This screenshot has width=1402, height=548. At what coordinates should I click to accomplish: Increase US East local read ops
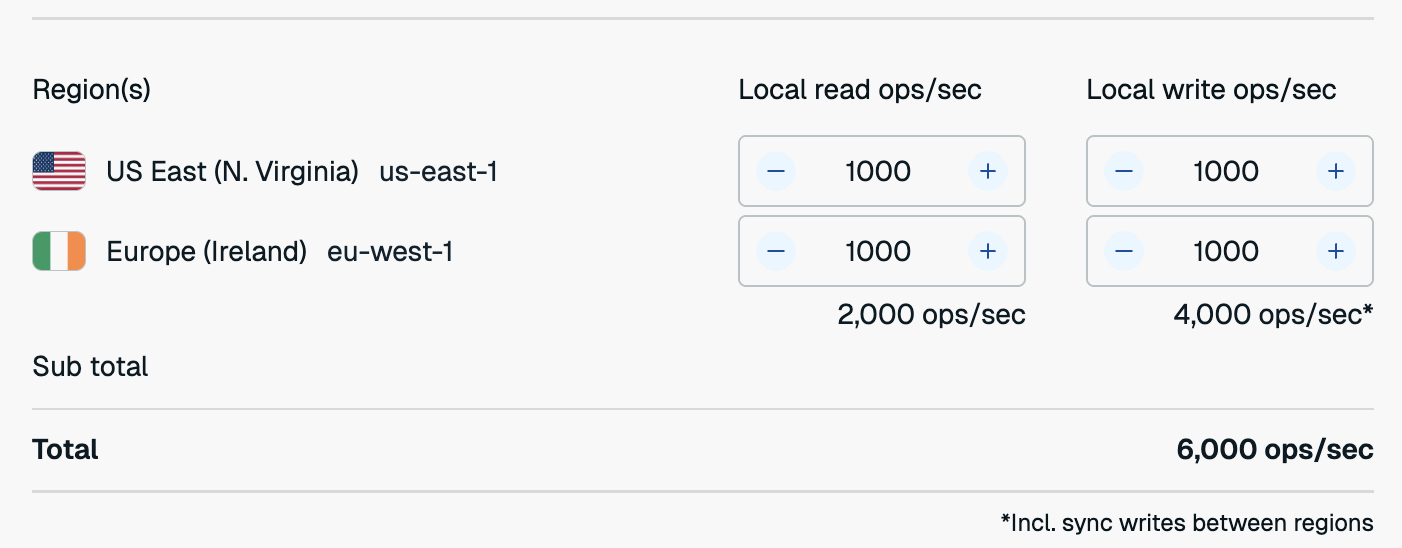[x=987, y=171]
